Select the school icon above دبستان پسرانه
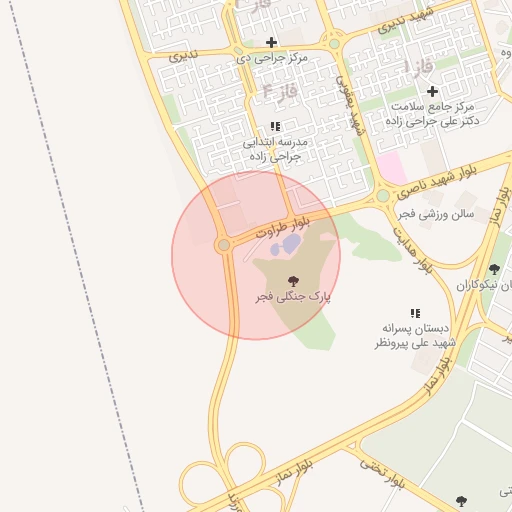This screenshot has height=512, width=512. (x=415, y=313)
